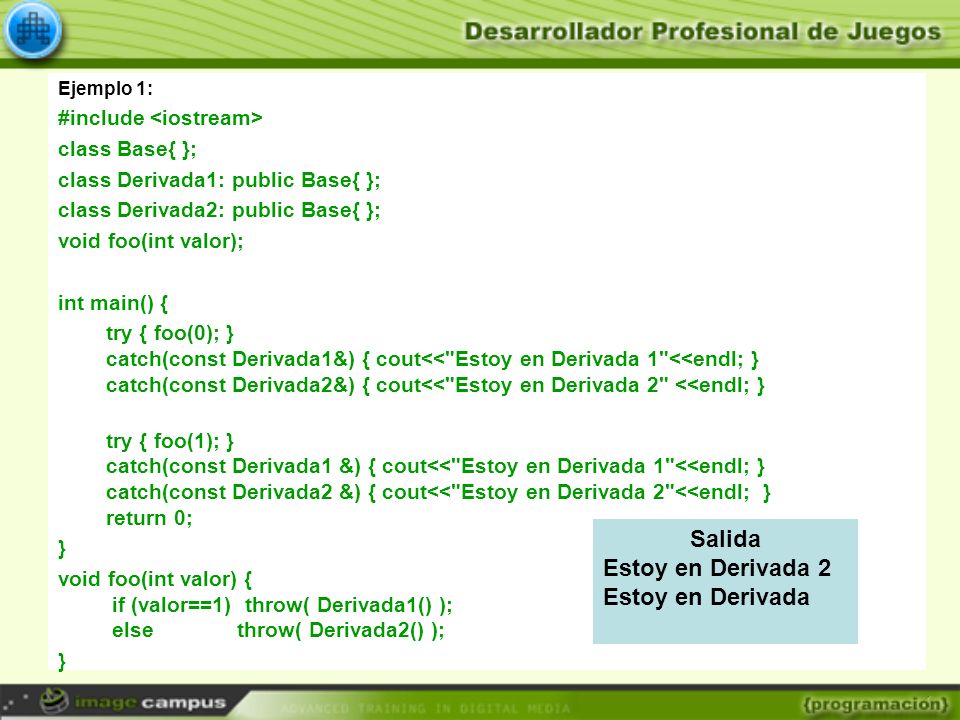Click the '#include <iostream>' line

click(160, 118)
